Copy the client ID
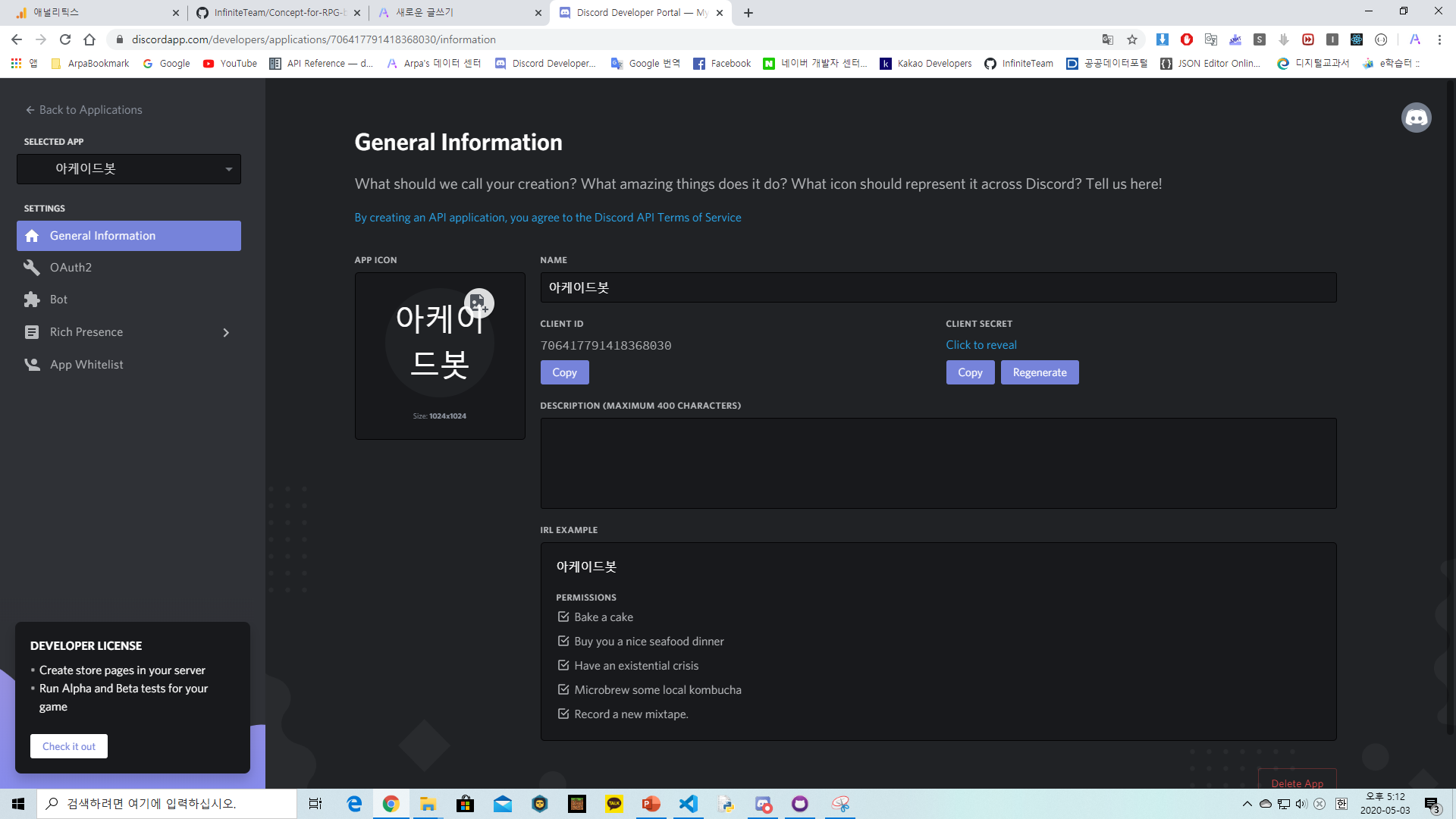This screenshot has width=1456, height=819. (564, 372)
